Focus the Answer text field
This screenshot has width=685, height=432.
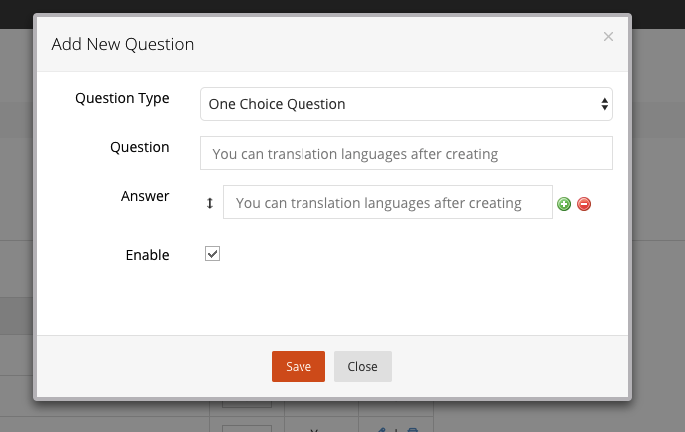coord(388,202)
